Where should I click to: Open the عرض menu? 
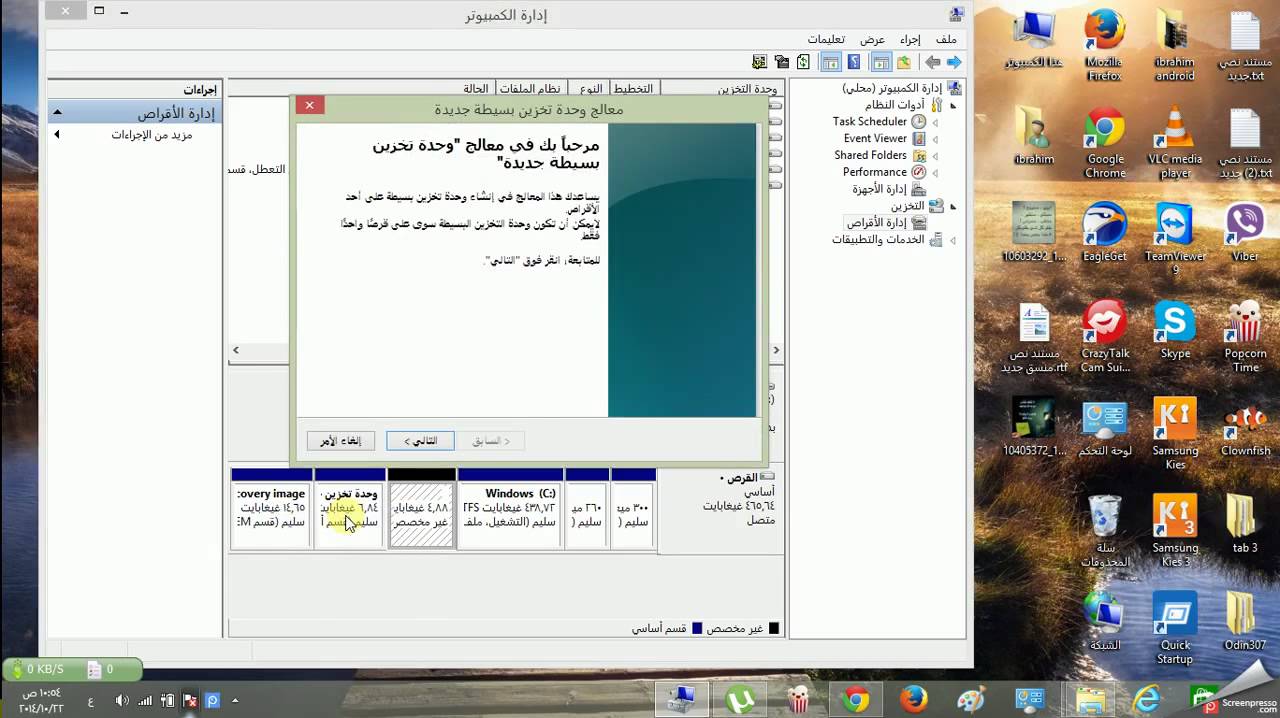(873, 39)
